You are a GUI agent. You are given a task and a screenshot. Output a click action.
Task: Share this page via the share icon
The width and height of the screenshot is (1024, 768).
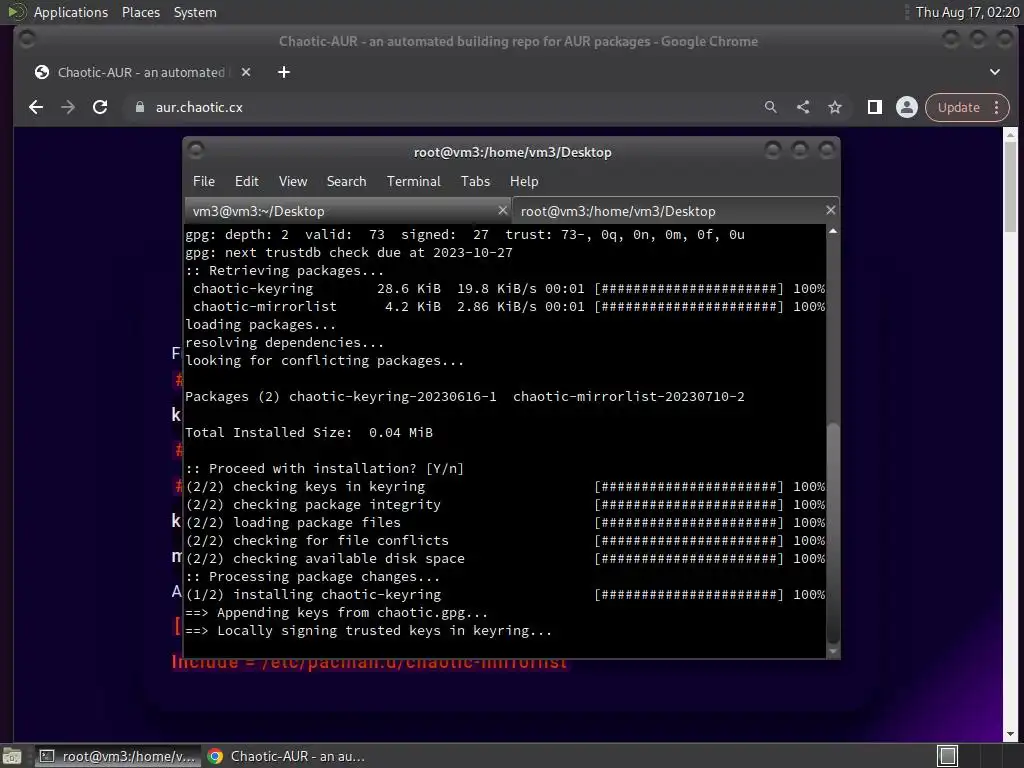(803, 107)
